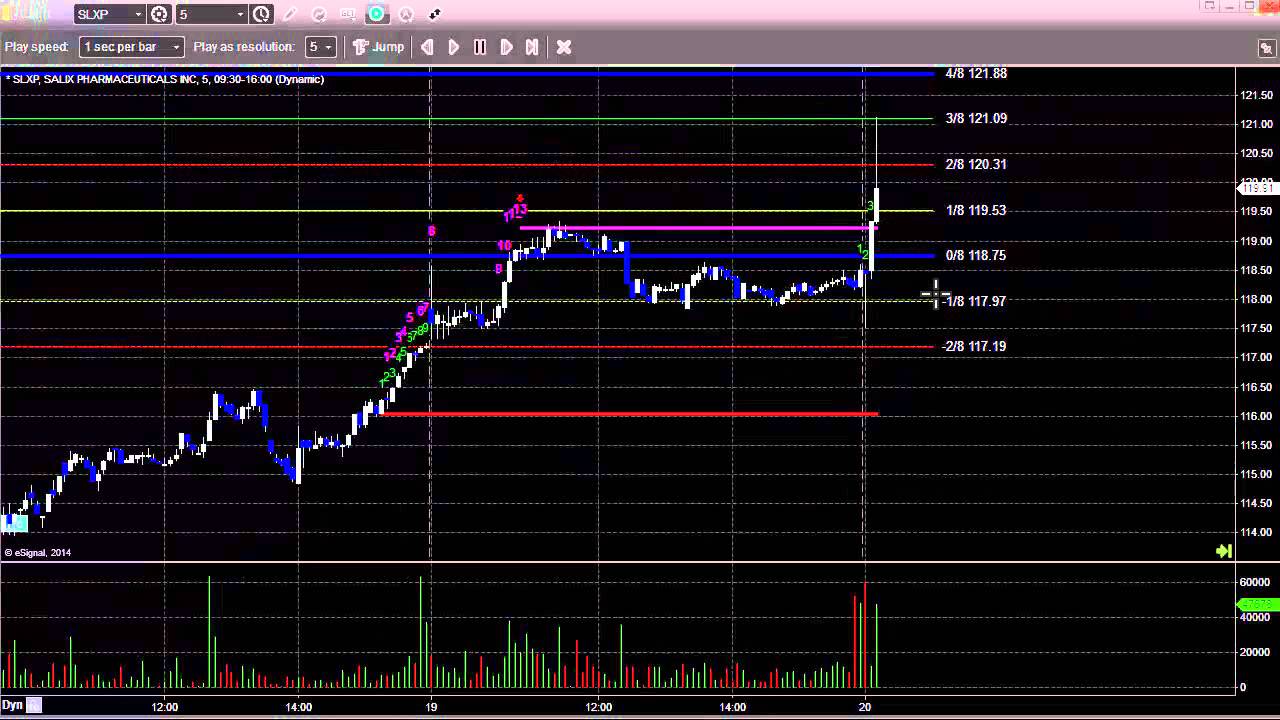Screen dimensions: 1280x720
Task: Click the 121.50 price axis label
Action: pyautogui.click(x=1256, y=95)
